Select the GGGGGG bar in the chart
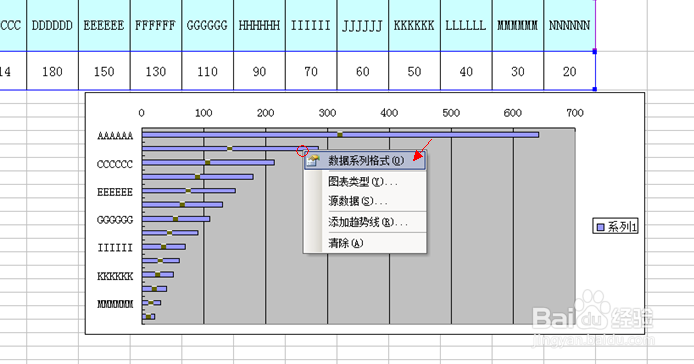 pyautogui.click(x=176, y=219)
